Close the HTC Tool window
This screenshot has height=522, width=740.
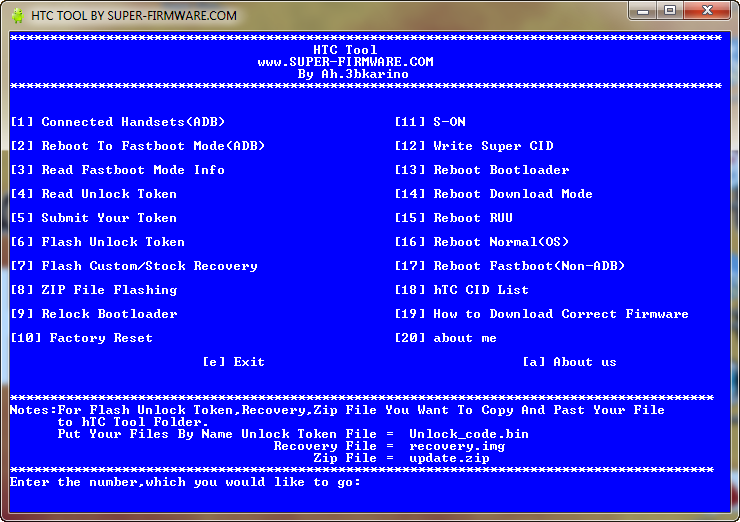[706, 10]
